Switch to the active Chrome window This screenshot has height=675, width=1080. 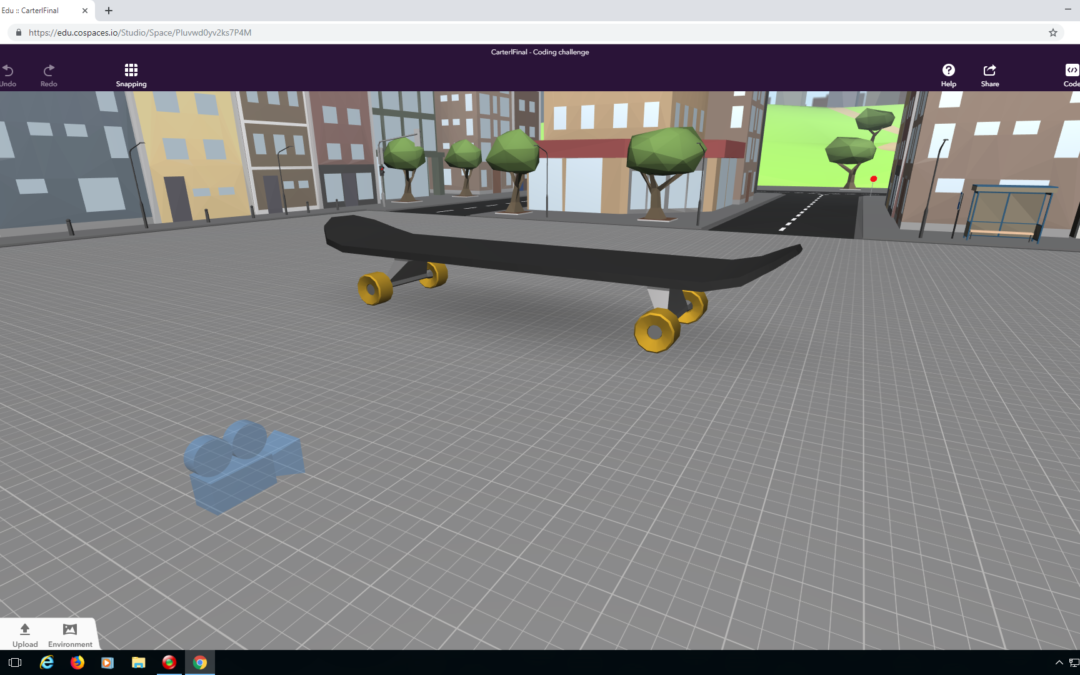200,663
